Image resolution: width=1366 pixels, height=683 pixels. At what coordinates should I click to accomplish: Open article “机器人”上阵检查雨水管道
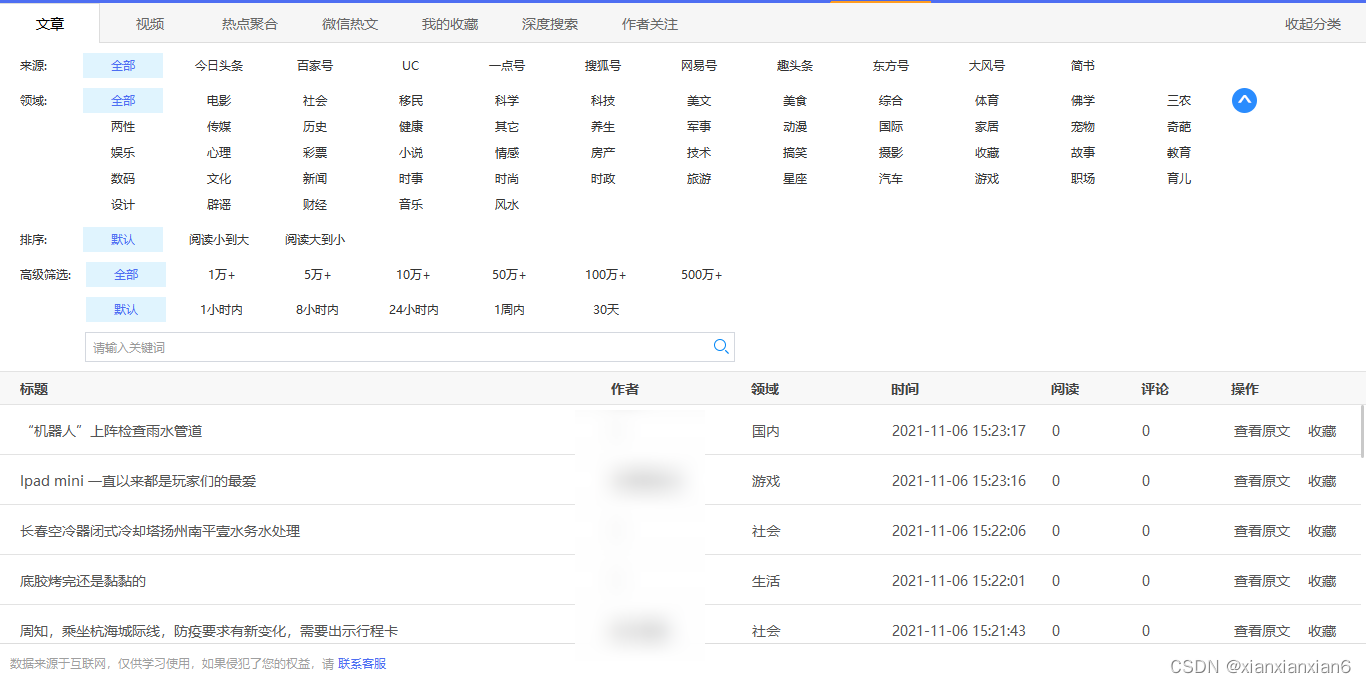point(113,431)
